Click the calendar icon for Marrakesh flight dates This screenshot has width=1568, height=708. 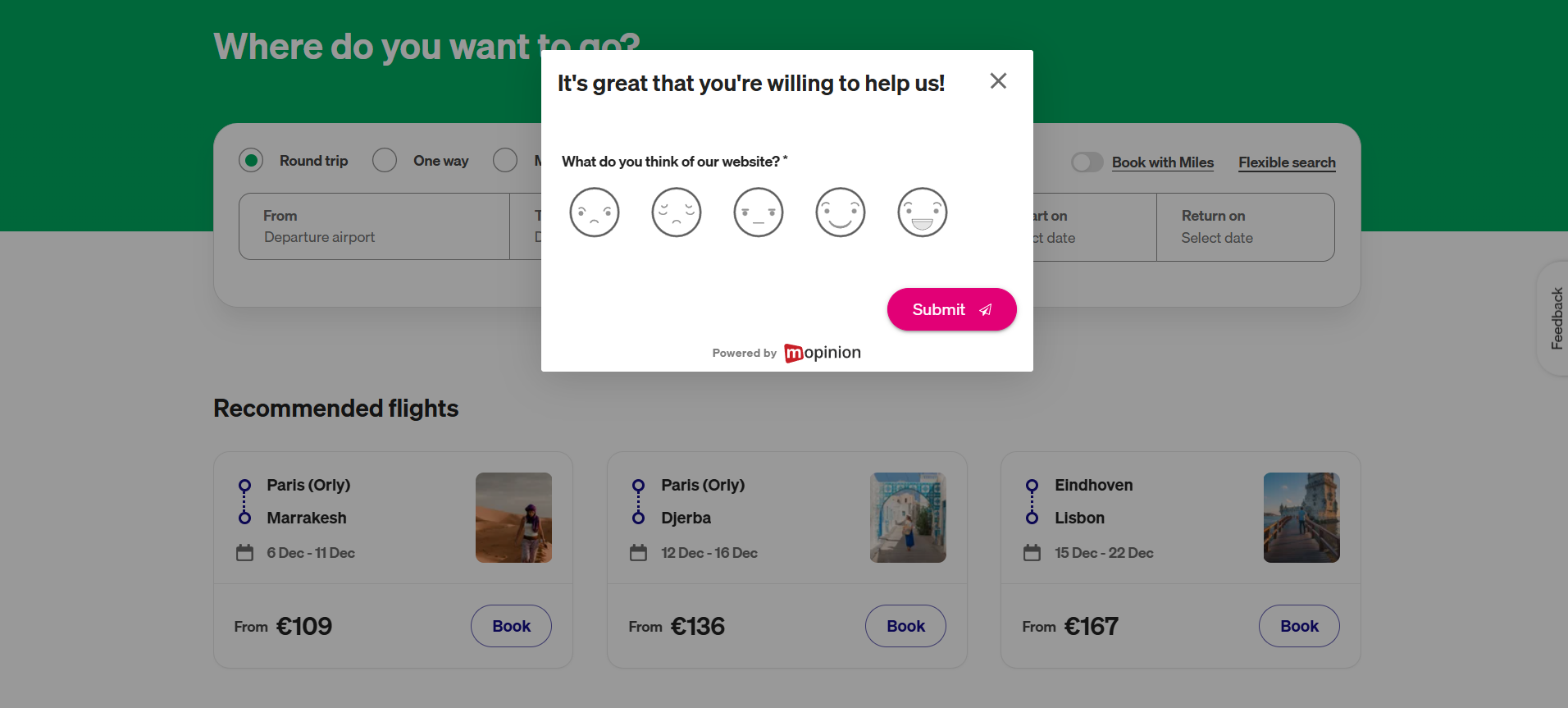(x=244, y=552)
